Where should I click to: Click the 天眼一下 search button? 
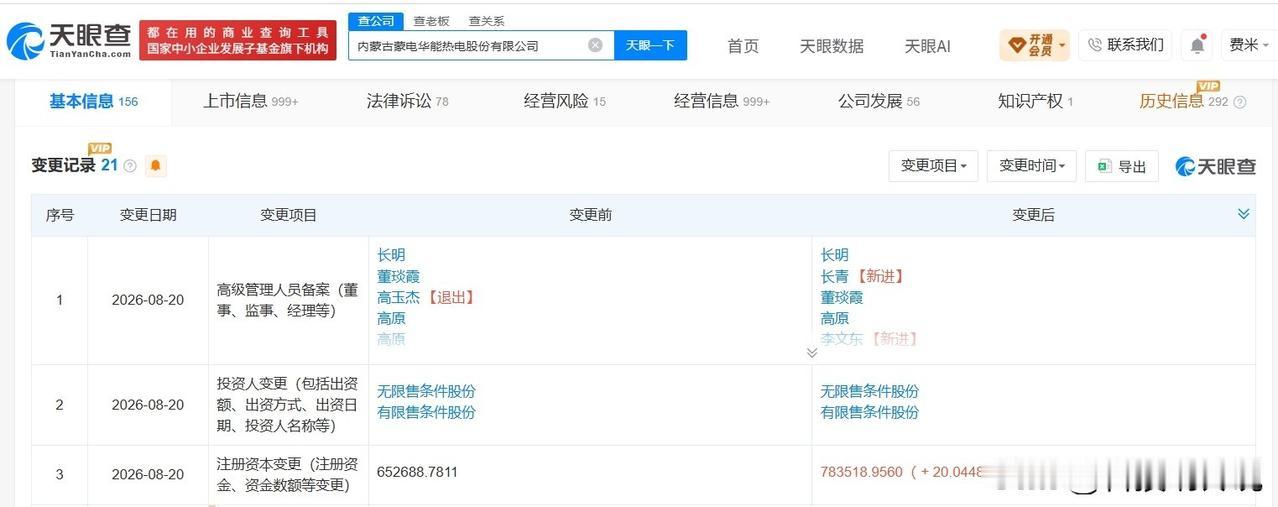point(650,45)
